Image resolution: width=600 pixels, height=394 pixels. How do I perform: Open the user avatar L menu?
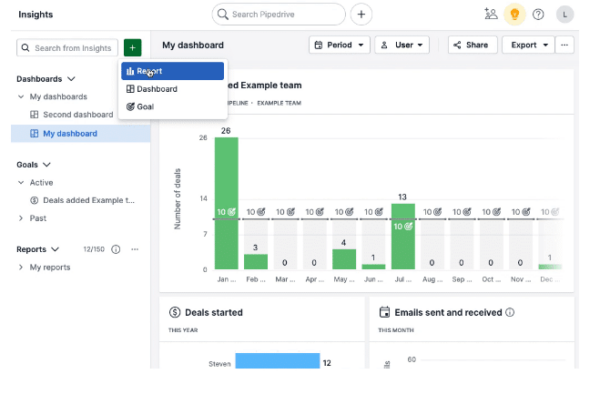point(564,15)
